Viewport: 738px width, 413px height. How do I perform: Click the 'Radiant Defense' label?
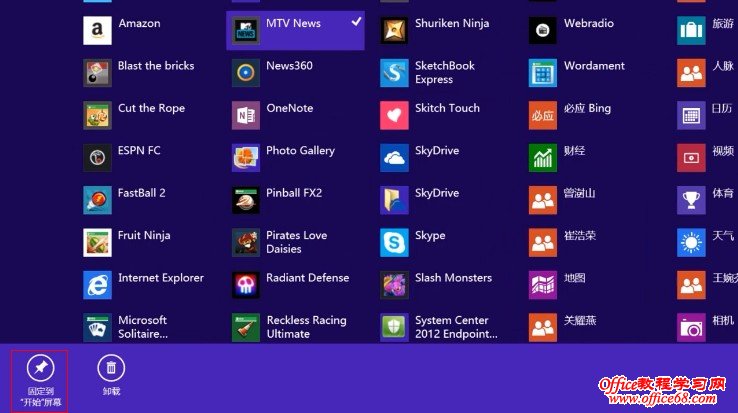[x=308, y=278]
